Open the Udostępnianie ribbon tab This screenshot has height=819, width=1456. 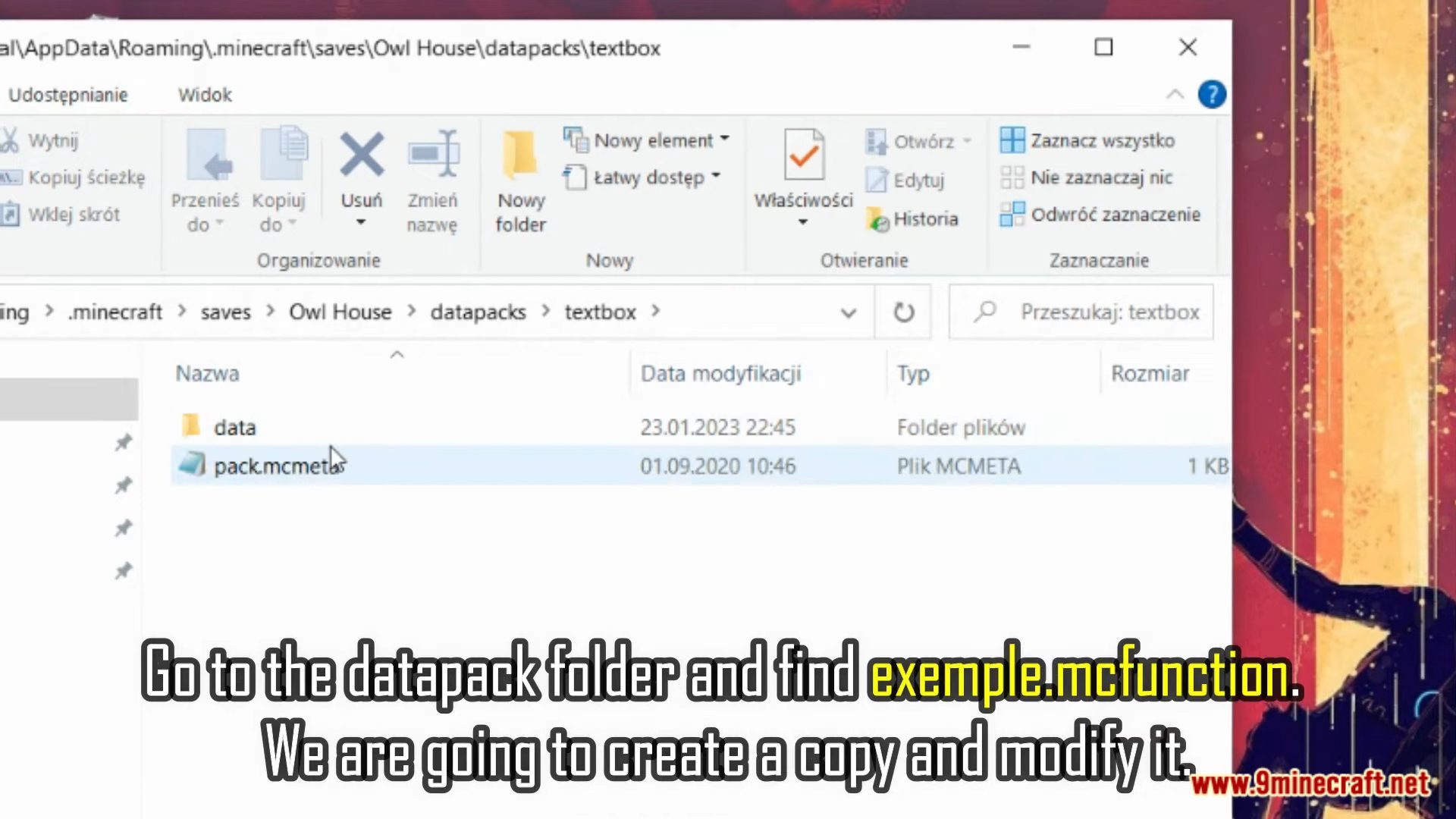68,95
